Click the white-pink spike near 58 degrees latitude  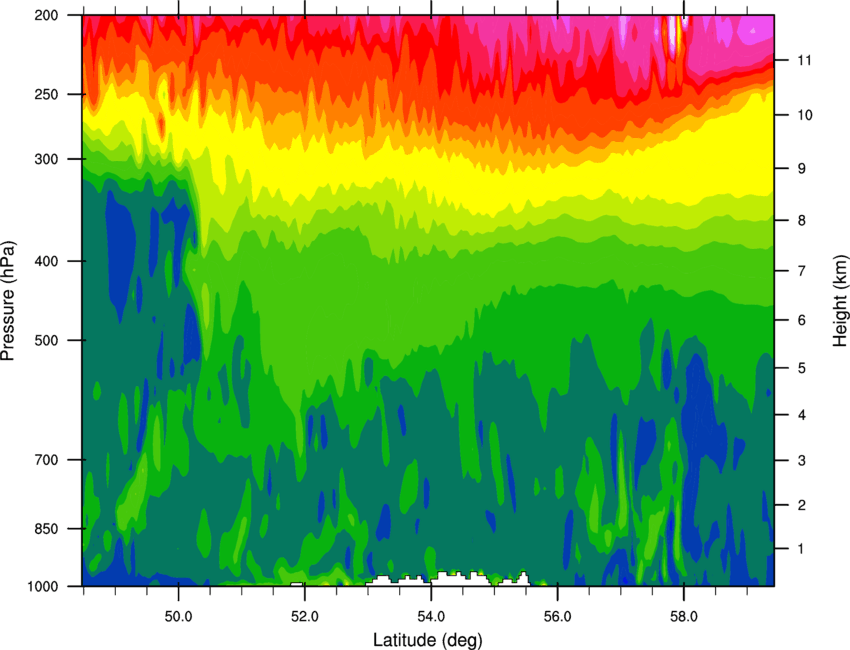(674, 35)
